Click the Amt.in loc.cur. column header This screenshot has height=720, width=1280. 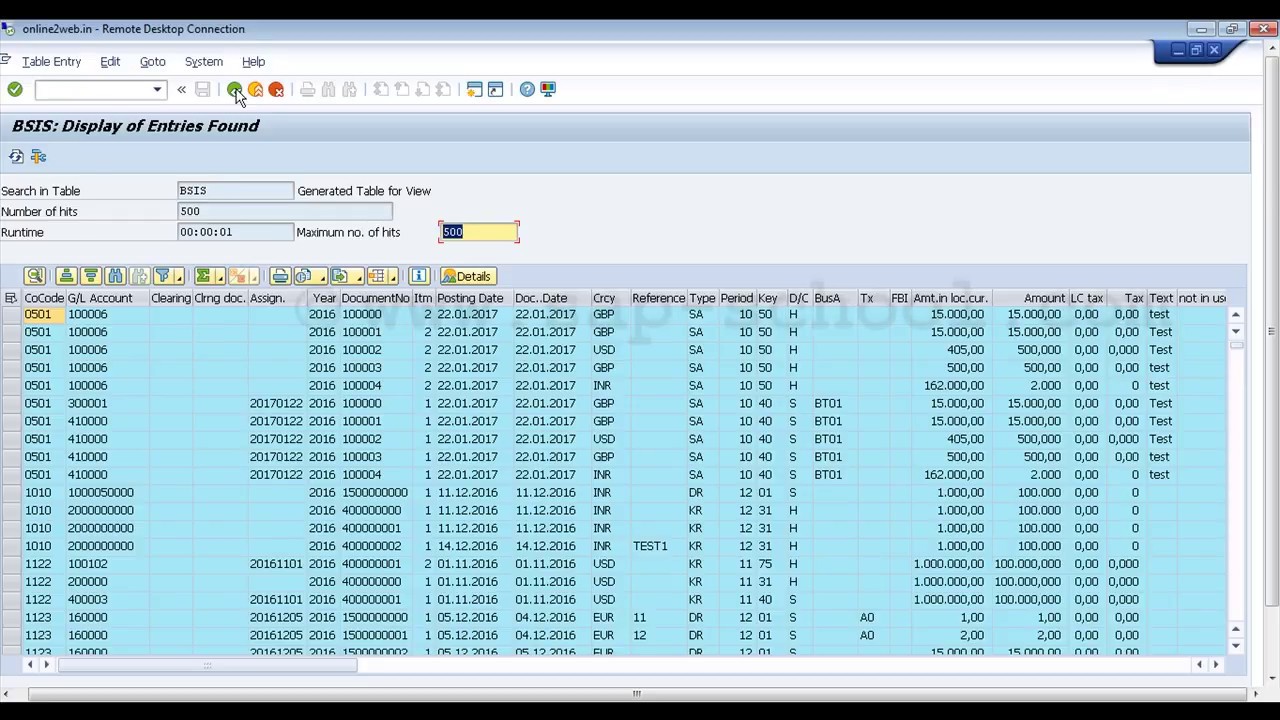pyautogui.click(x=950, y=298)
